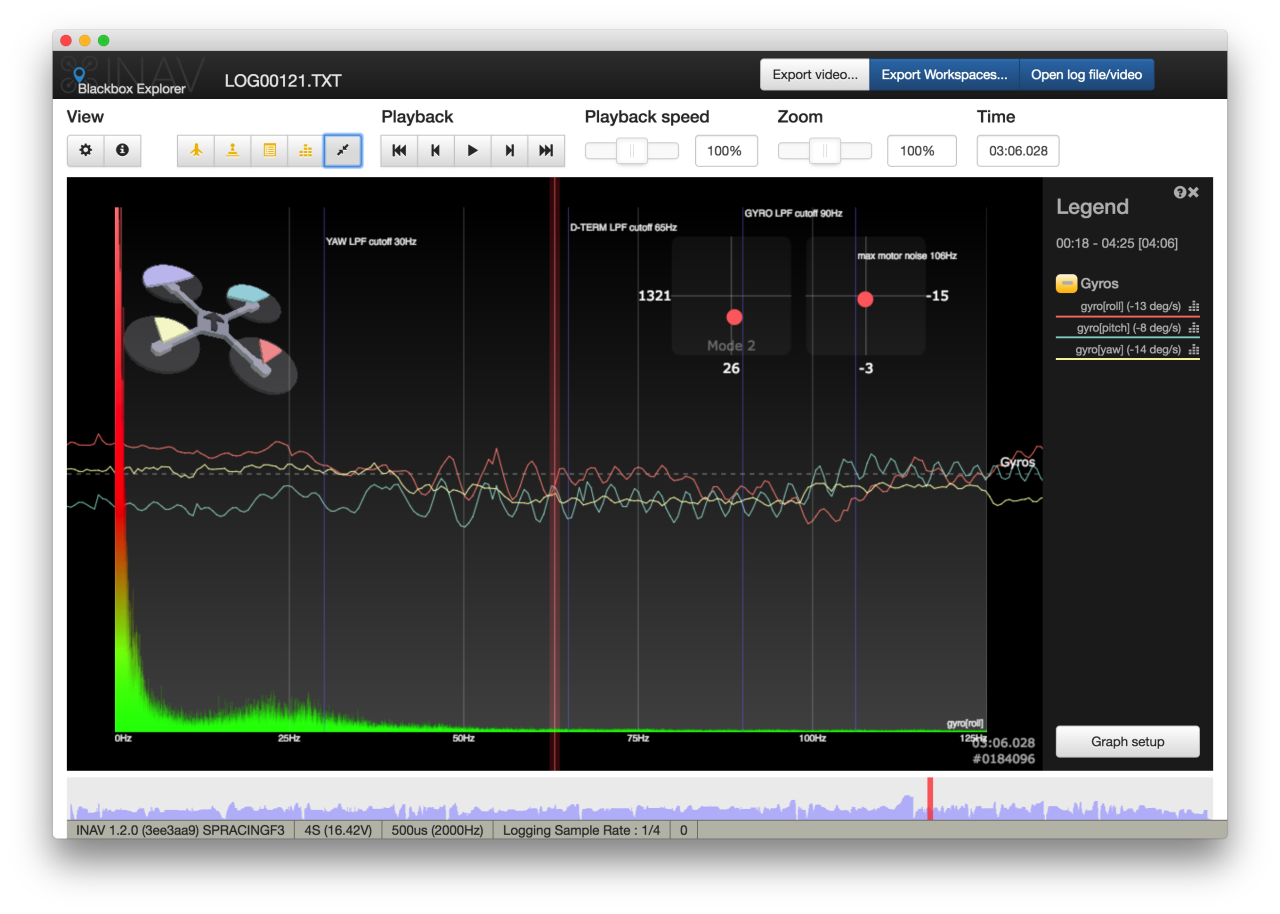Jump to log end

pyautogui.click(x=546, y=151)
